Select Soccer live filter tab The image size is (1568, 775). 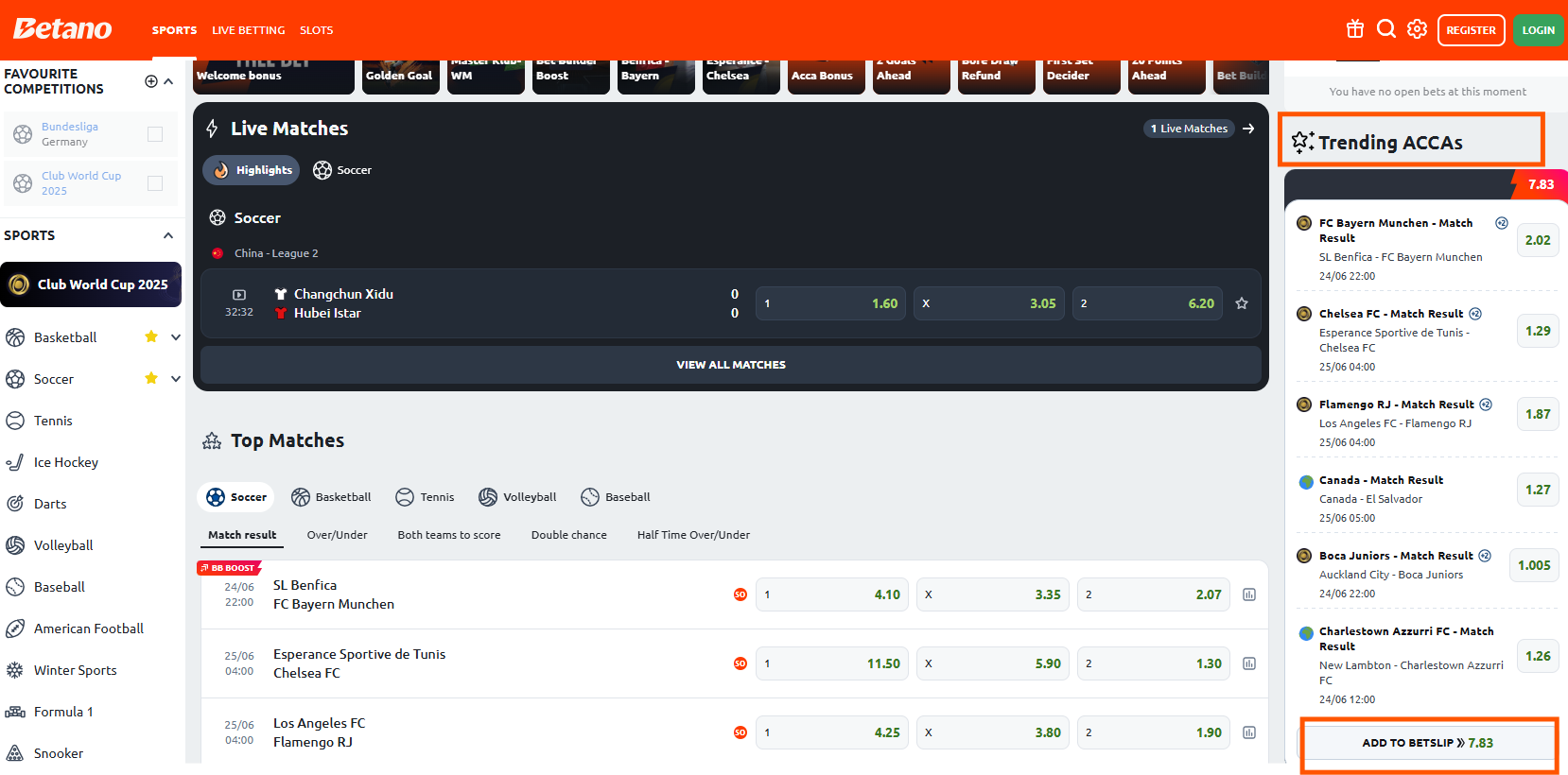click(x=342, y=170)
